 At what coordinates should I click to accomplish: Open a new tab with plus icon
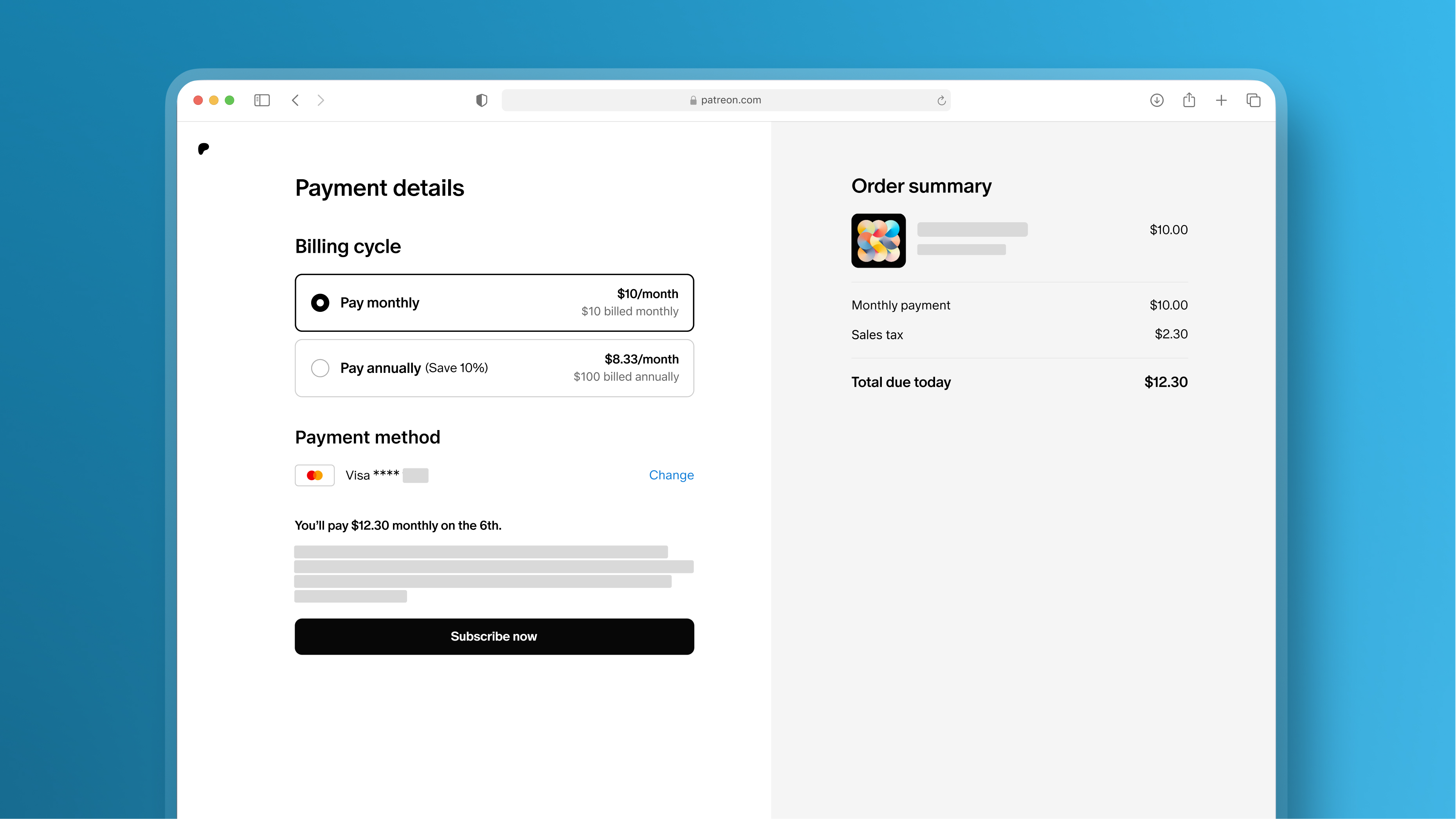point(1221,101)
